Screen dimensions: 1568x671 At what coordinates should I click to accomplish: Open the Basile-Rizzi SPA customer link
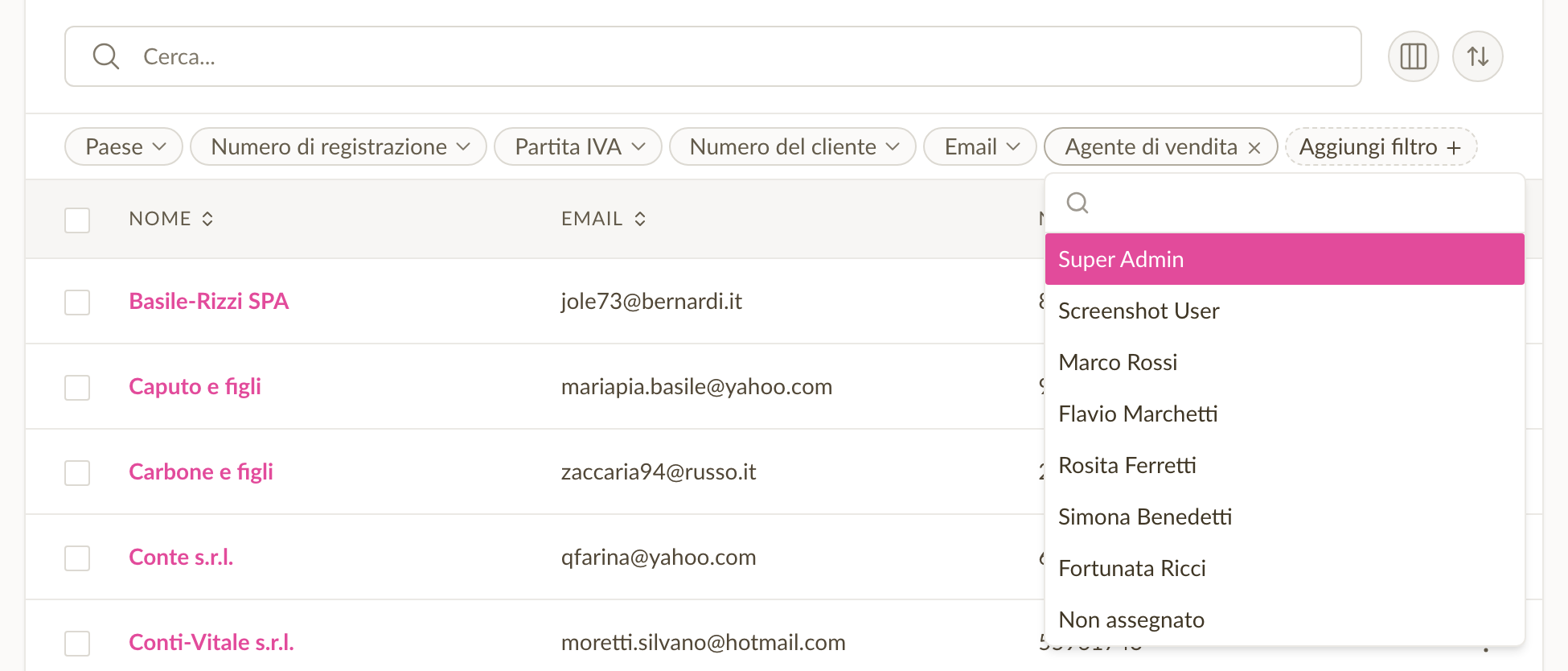pyautogui.click(x=209, y=301)
